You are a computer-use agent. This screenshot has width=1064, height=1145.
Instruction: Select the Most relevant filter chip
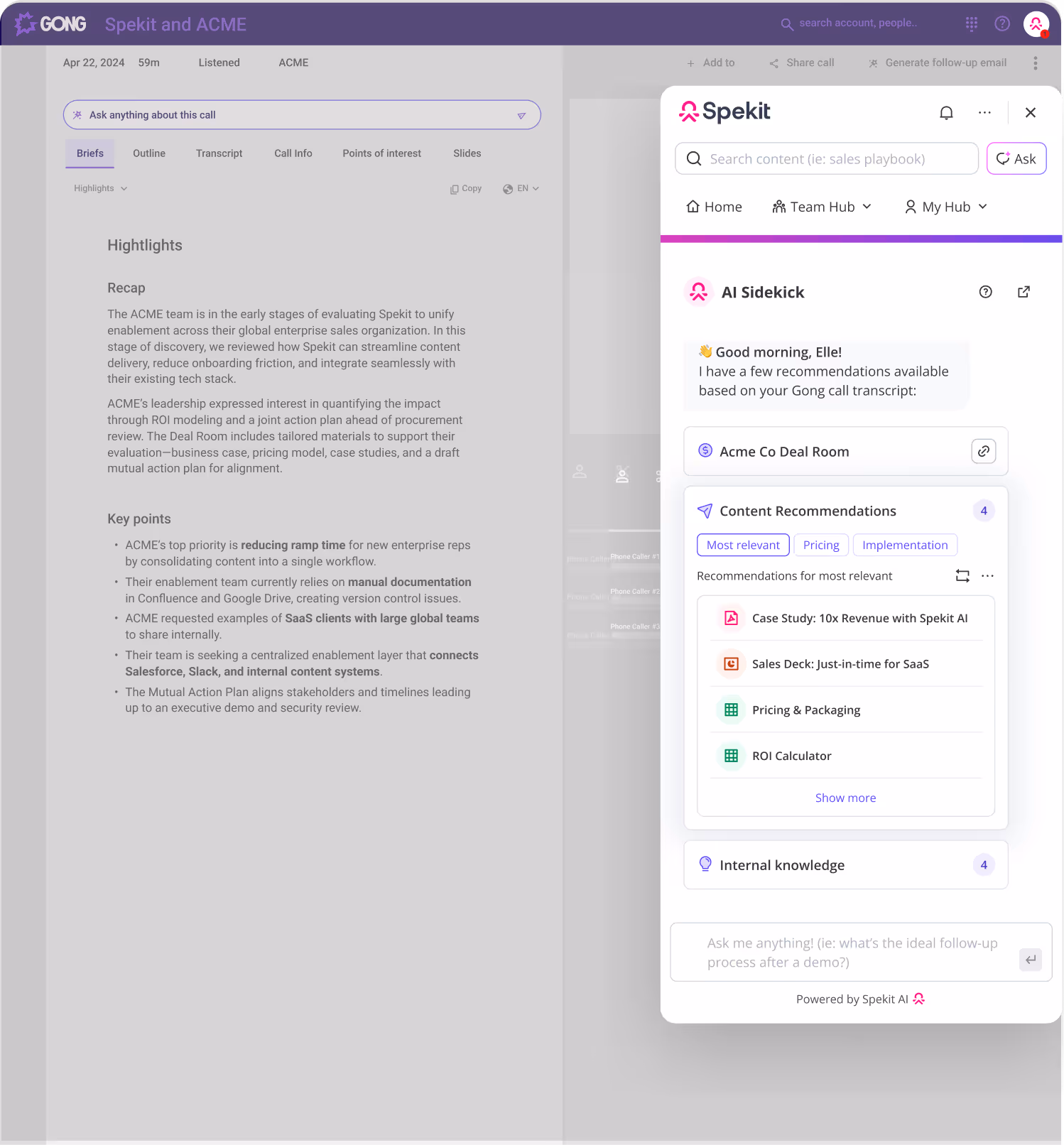[x=743, y=545]
